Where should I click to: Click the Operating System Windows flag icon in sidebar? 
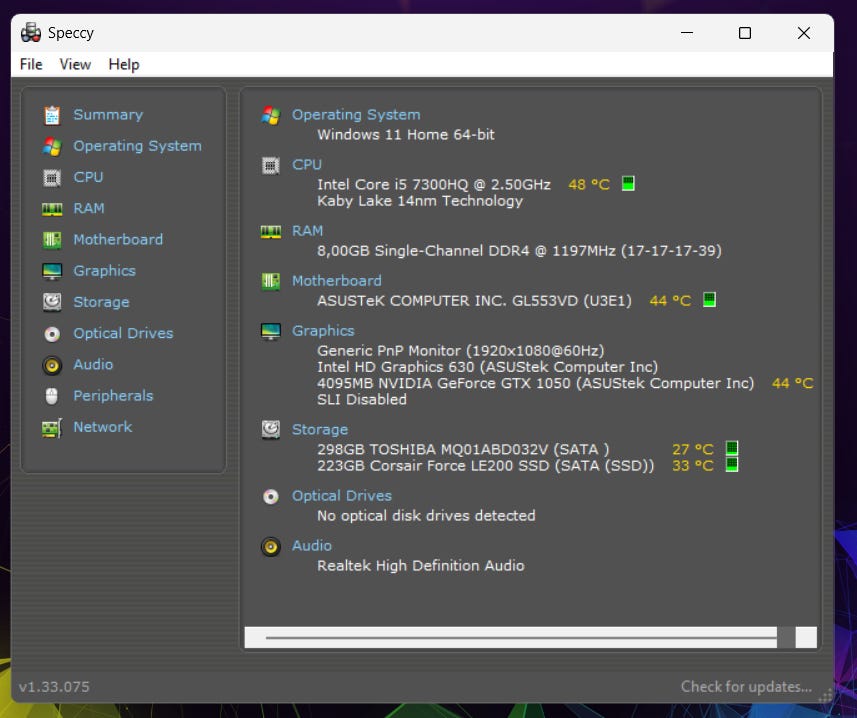(x=52, y=146)
